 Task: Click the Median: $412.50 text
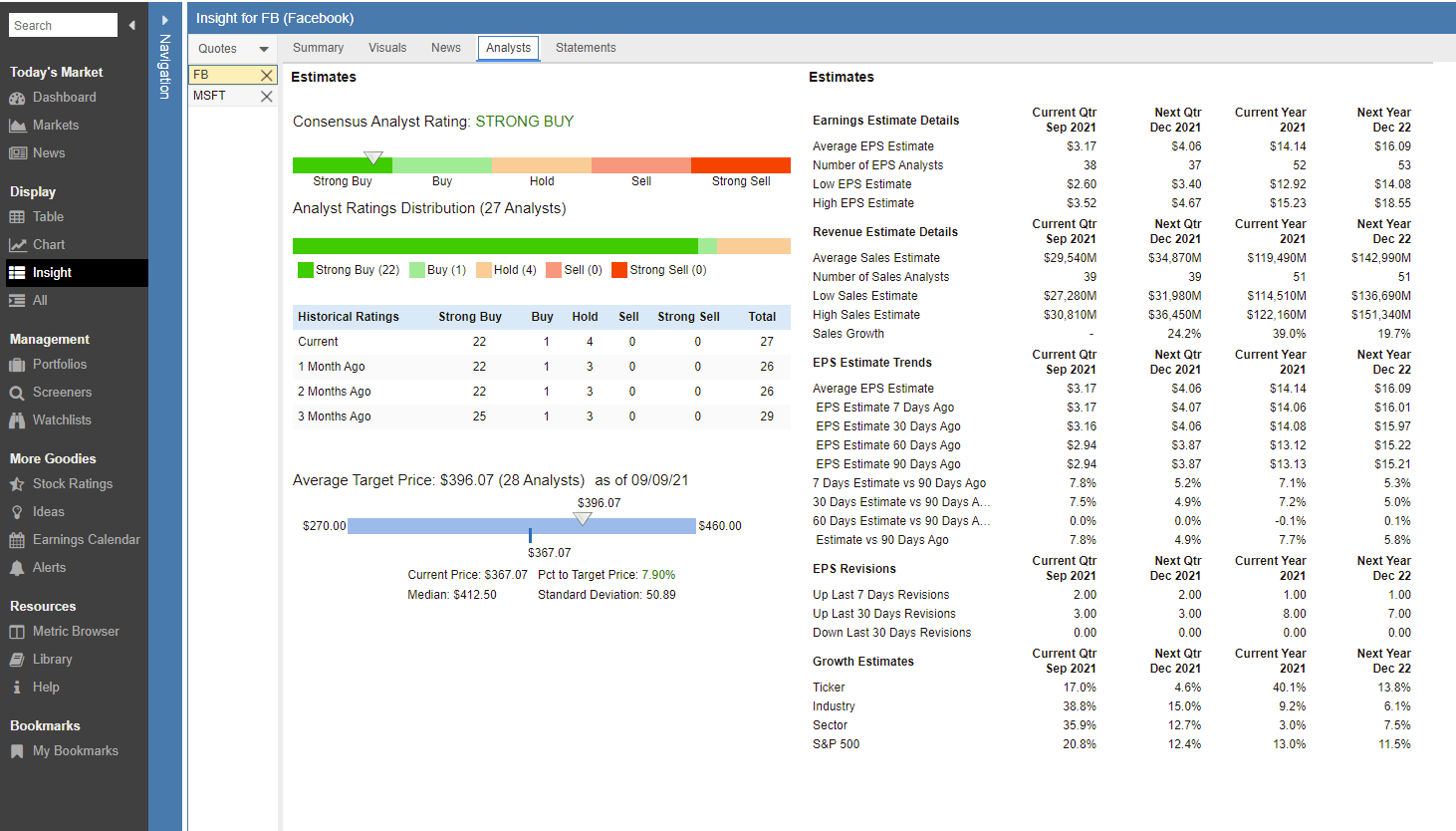452,595
